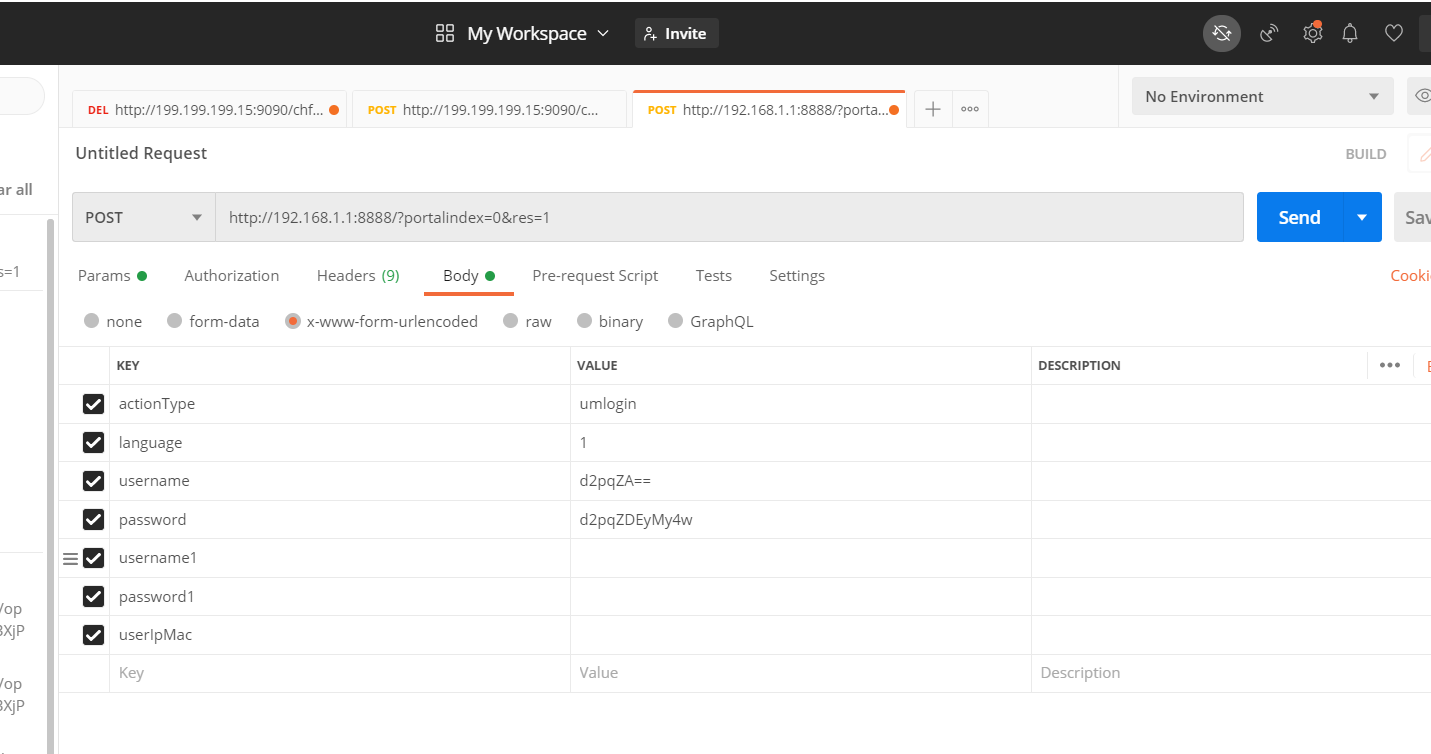Screen dimensions: 1431x754
Task: Open the DEL 199.199.199.15:9090/chf request tab
Action: 210,110
